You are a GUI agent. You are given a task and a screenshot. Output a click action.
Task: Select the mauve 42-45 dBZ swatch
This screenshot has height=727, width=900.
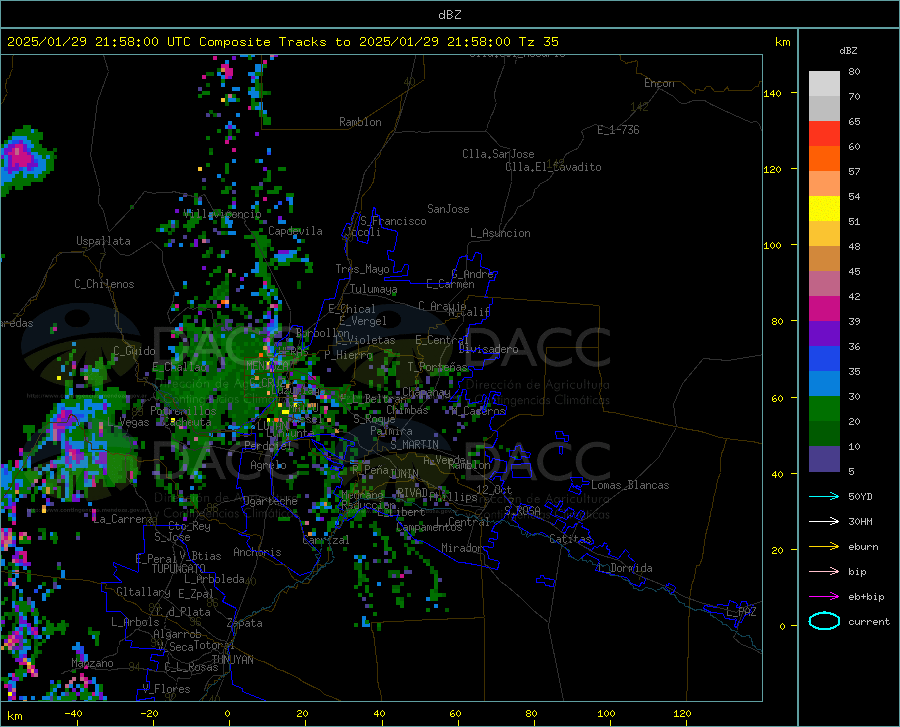click(x=824, y=284)
